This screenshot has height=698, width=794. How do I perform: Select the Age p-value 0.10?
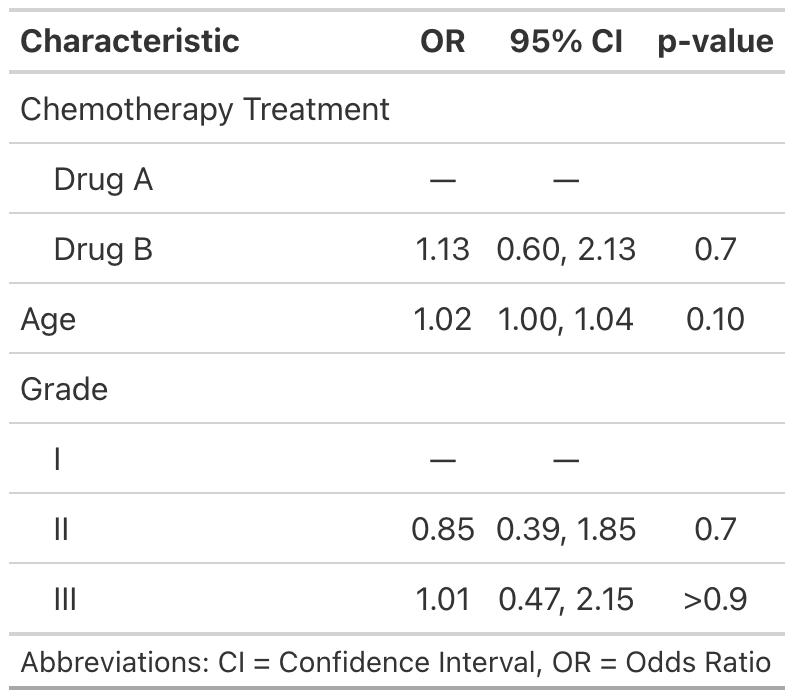(716, 319)
